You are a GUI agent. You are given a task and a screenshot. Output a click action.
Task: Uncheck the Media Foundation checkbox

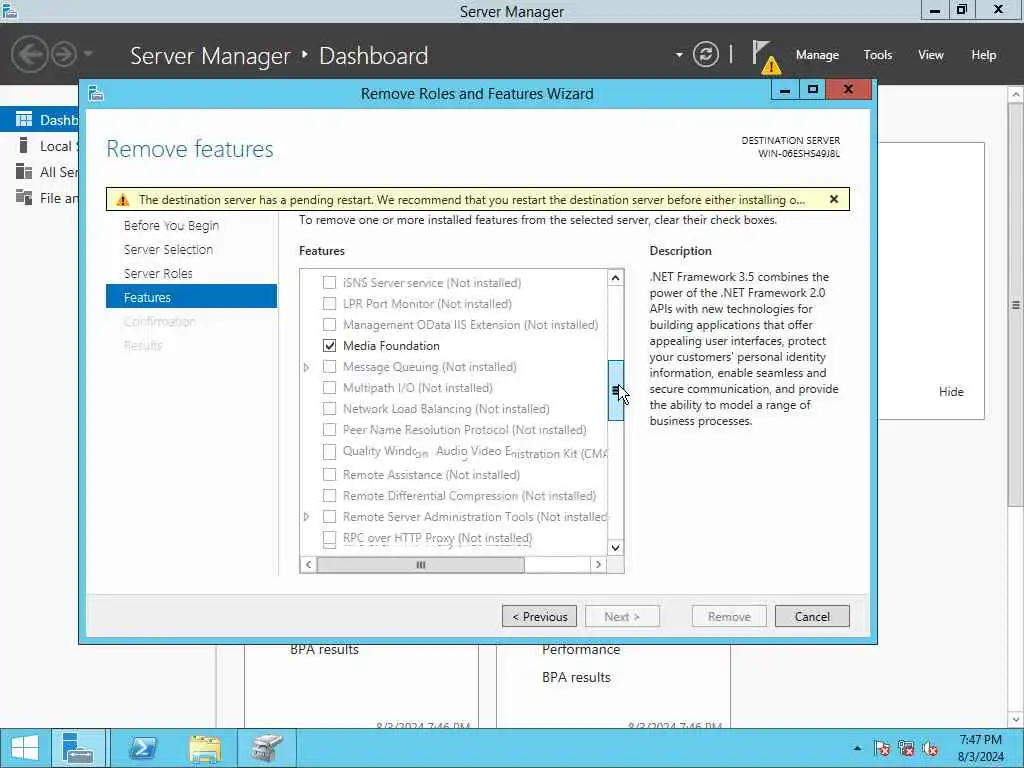330,345
